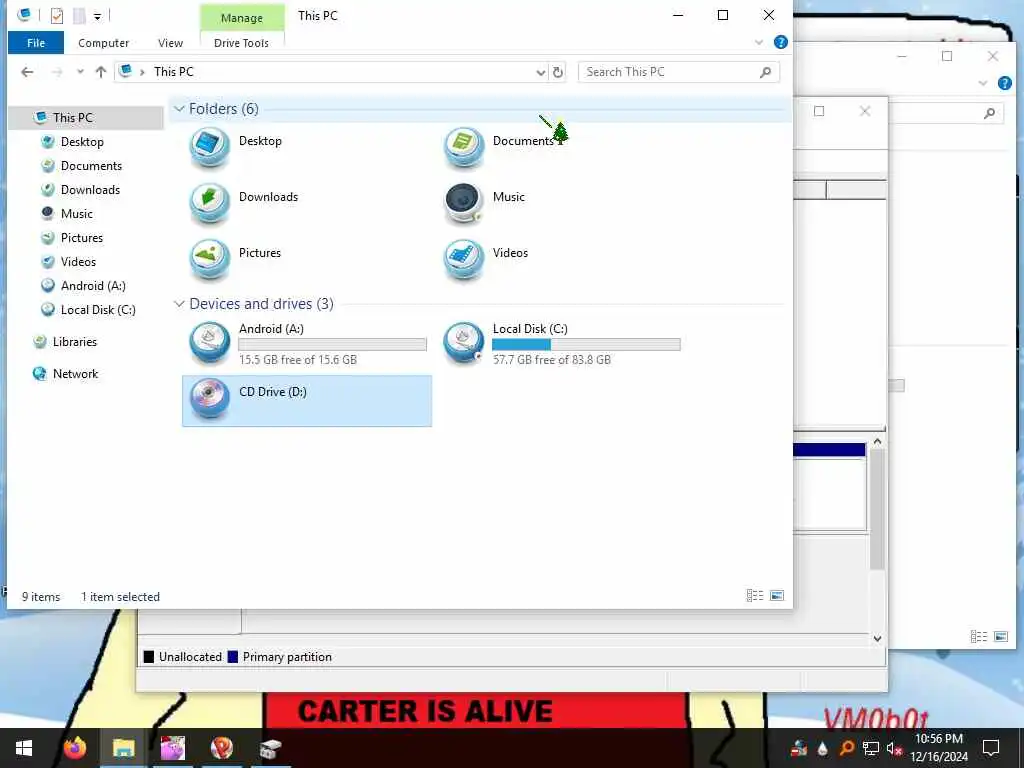Select Libraries in the navigation pane
The height and width of the screenshot is (768, 1024).
(x=74, y=342)
